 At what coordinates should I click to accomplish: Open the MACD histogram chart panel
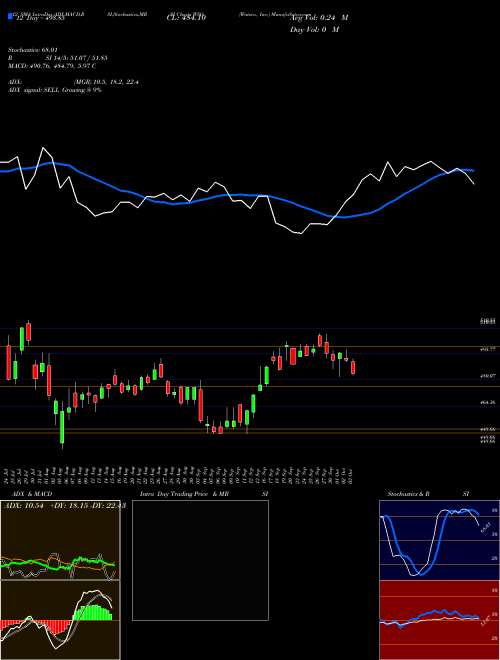[60, 620]
